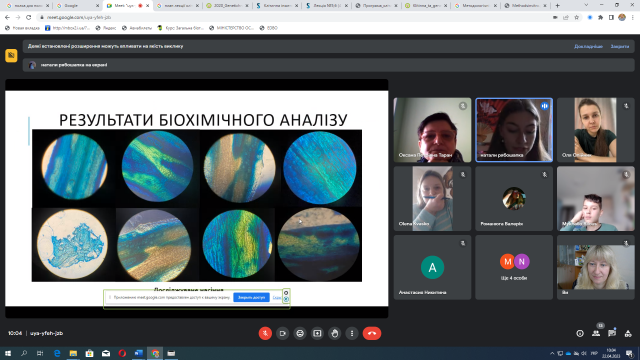Image resolution: width=640 pixels, height=360 pixels.
Task: Expand the Chrome tab search chevron
Action: point(586,5)
